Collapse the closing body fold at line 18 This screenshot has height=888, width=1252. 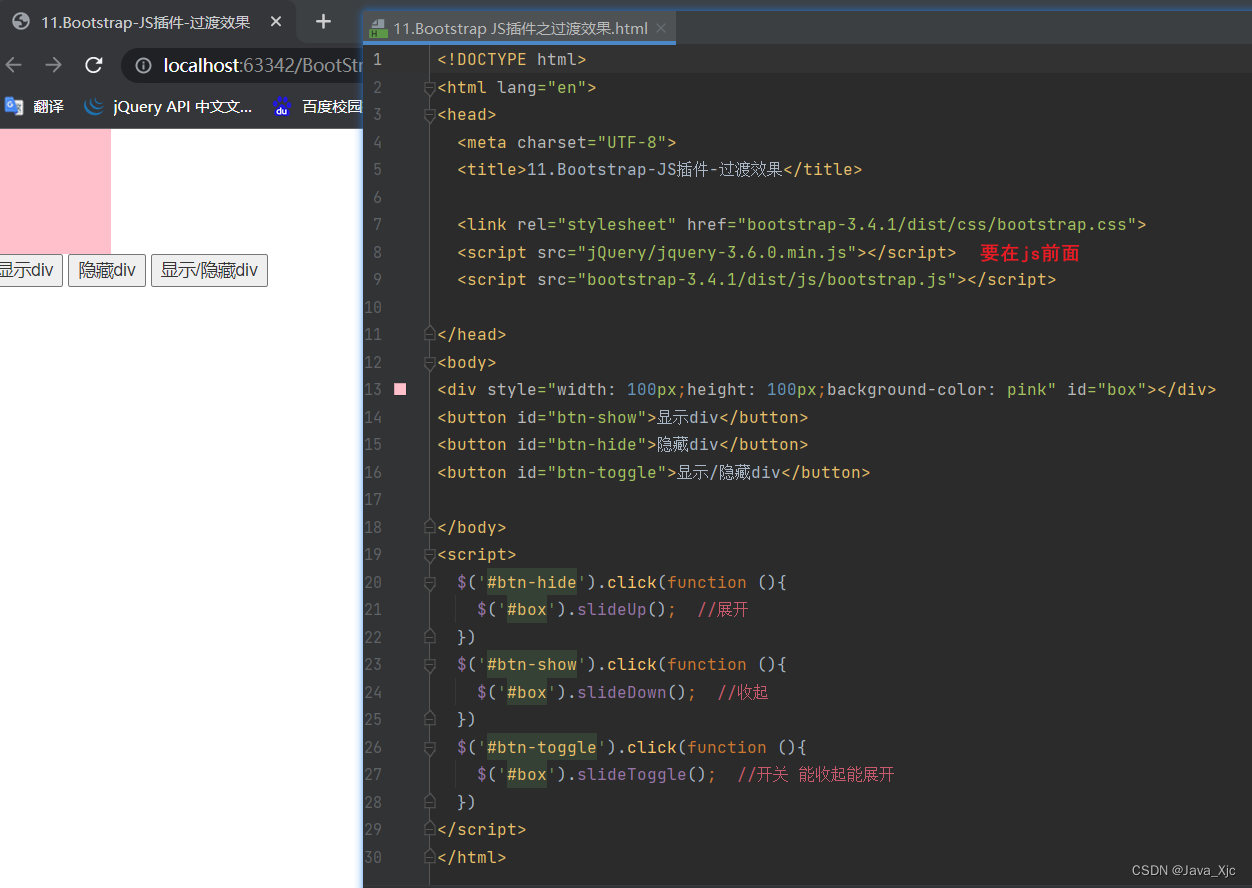pos(430,527)
